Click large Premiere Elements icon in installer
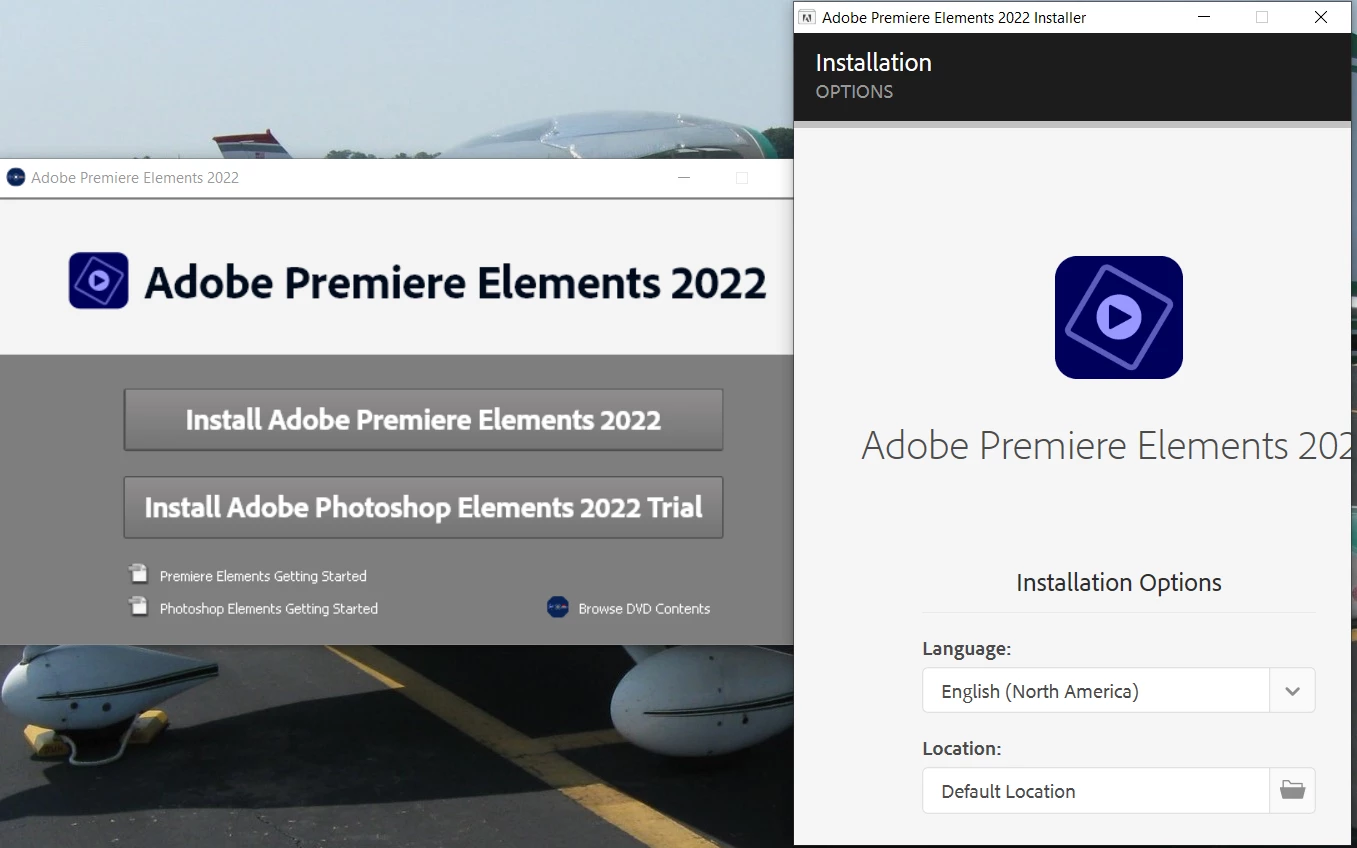 pos(1119,317)
